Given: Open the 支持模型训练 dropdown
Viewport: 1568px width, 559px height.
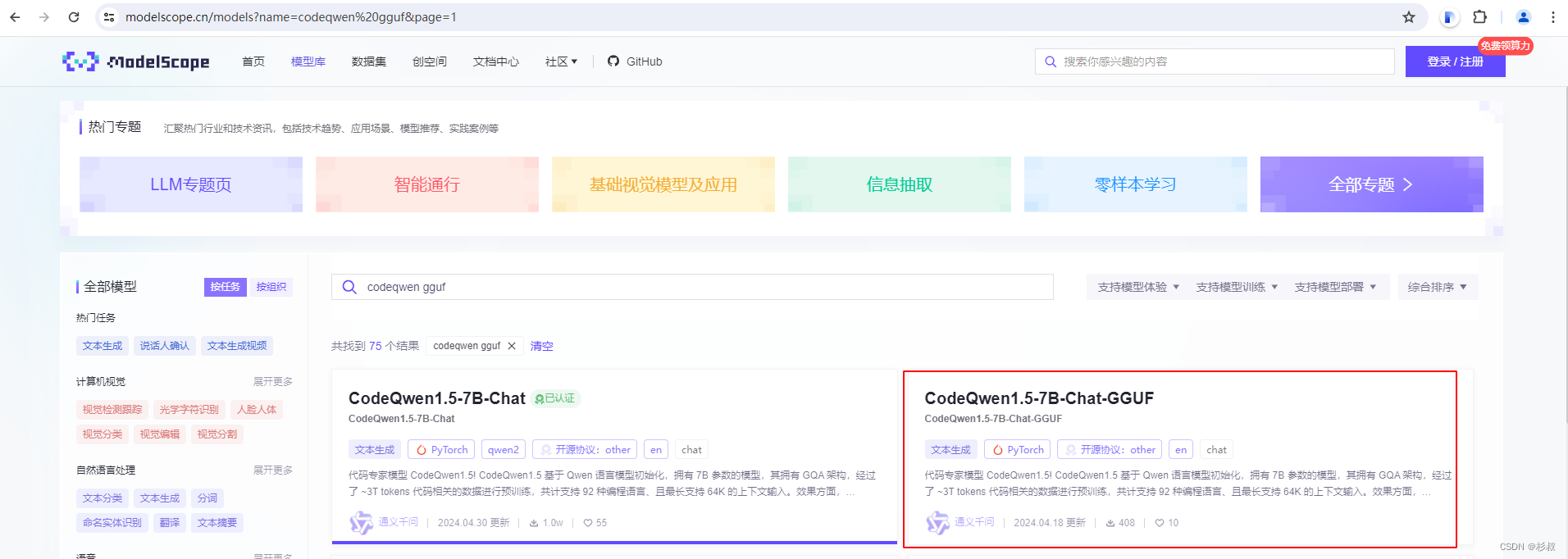Looking at the screenshot, I should click(1237, 287).
